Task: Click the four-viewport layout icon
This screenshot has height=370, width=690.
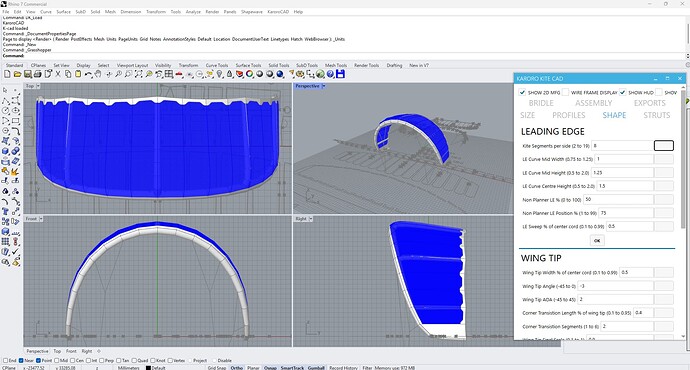Action: [169, 74]
